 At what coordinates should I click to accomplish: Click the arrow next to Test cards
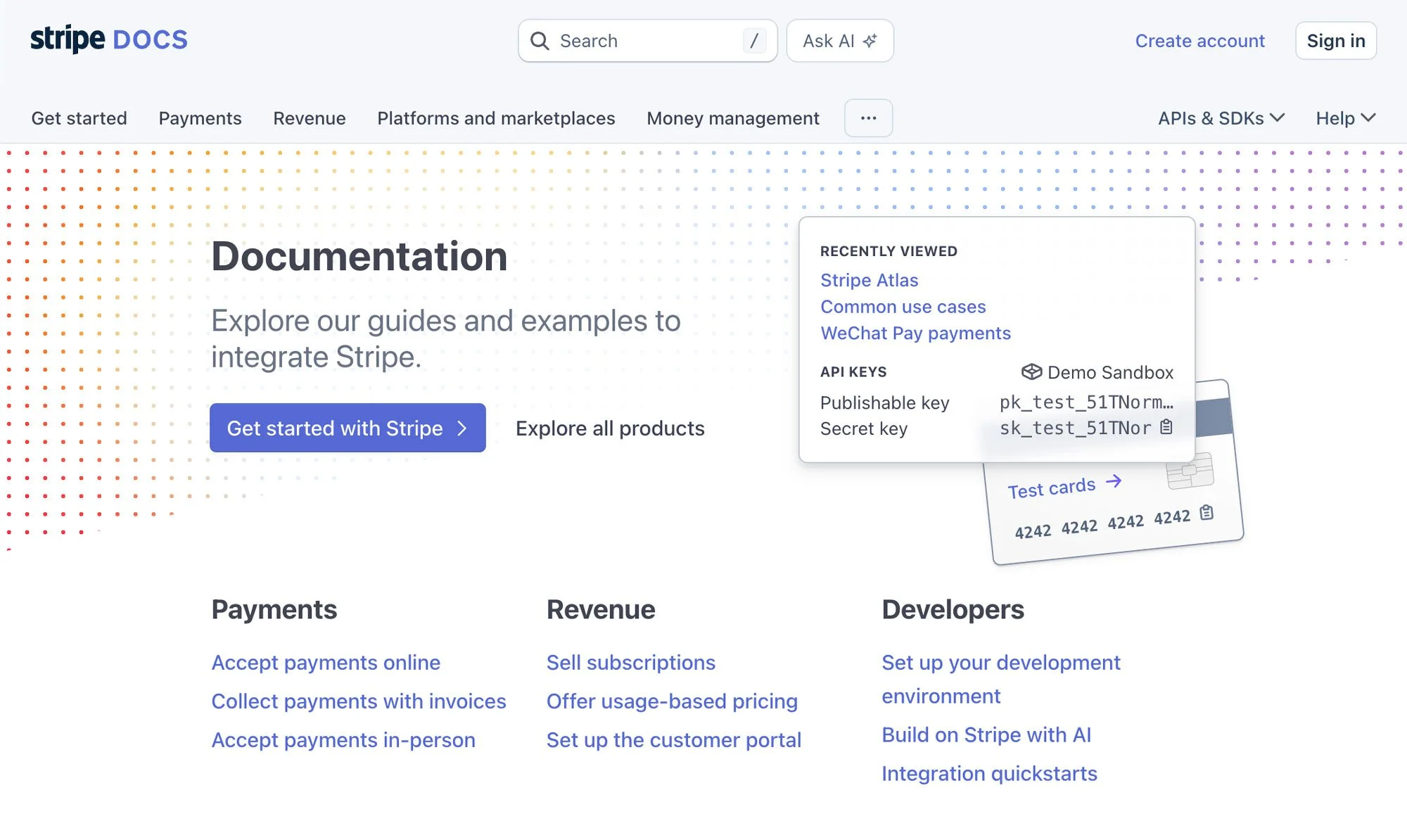pos(1113,482)
